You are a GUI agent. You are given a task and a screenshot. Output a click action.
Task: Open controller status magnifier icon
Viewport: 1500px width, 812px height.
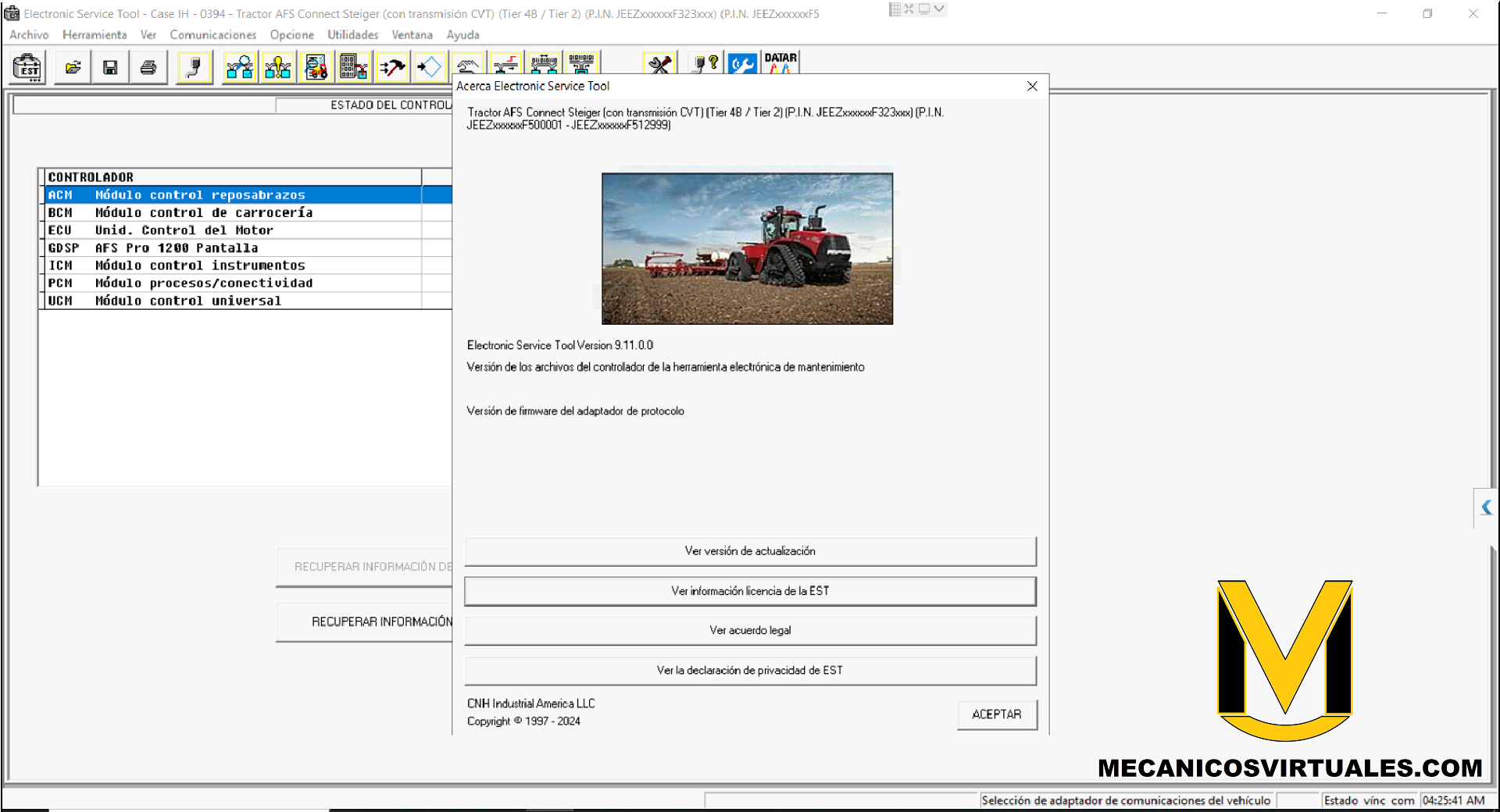coord(240,67)
